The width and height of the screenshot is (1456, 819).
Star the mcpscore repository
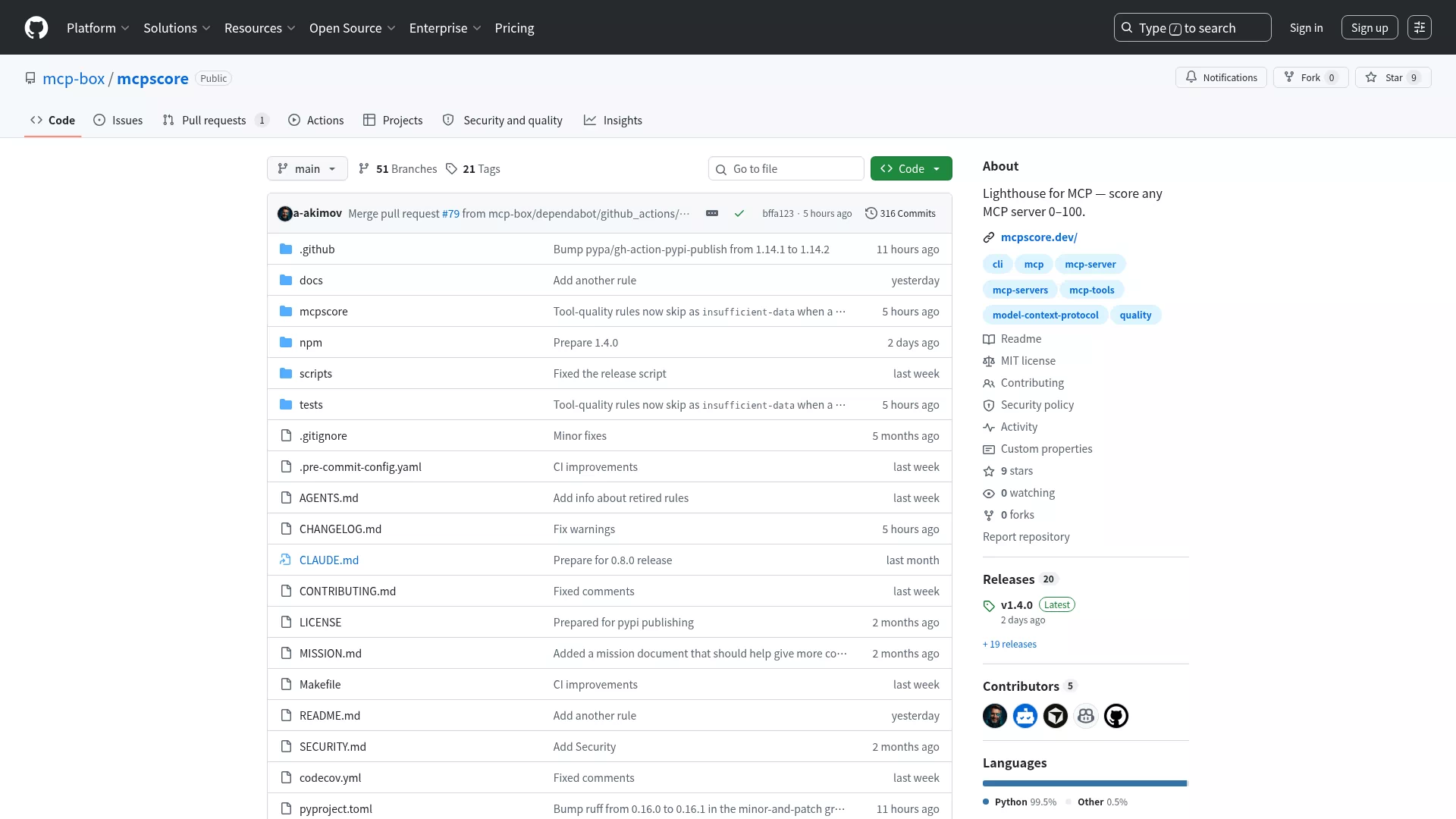pyautogui.click(x=1393, y=77)
